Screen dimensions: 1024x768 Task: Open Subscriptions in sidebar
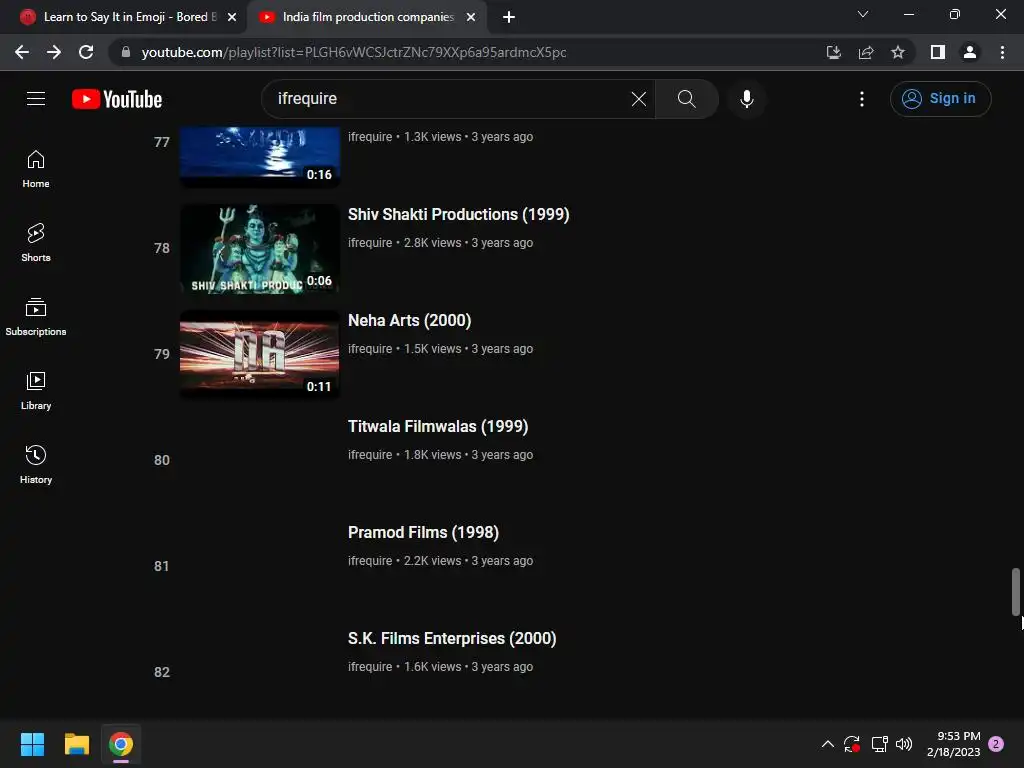point(36,317)
